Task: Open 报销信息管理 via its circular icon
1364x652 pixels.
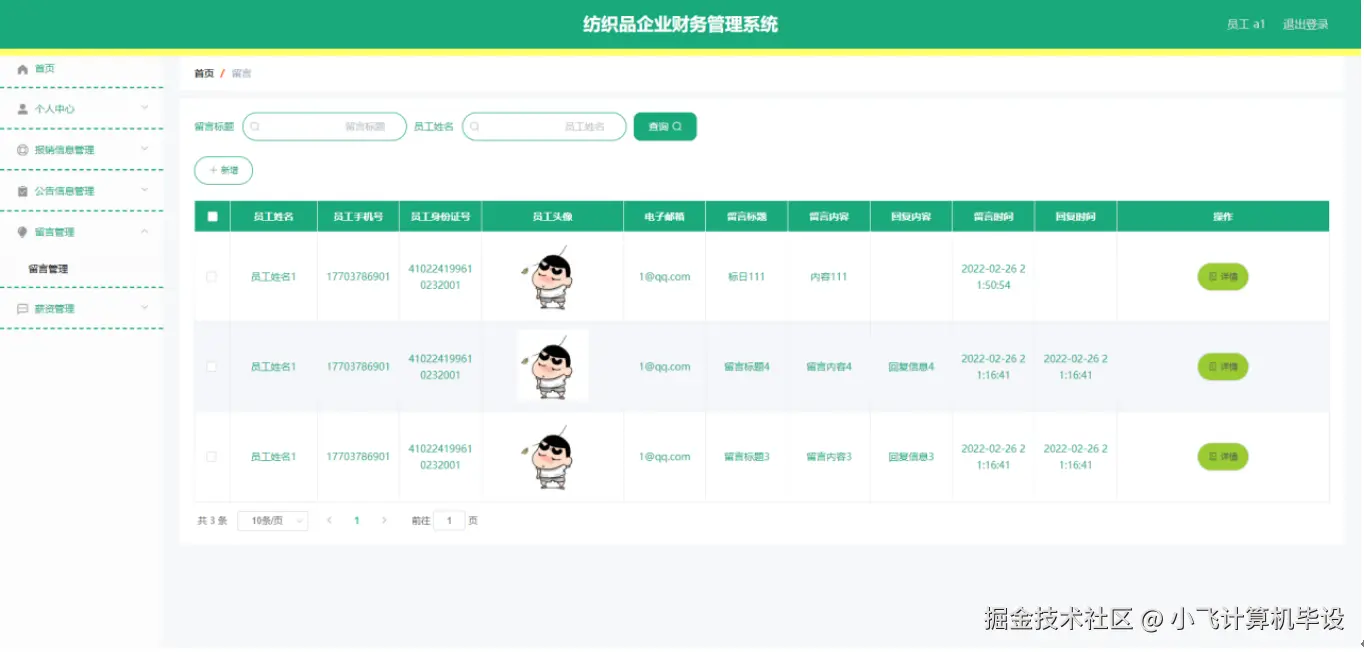Action: coord(22,149)
